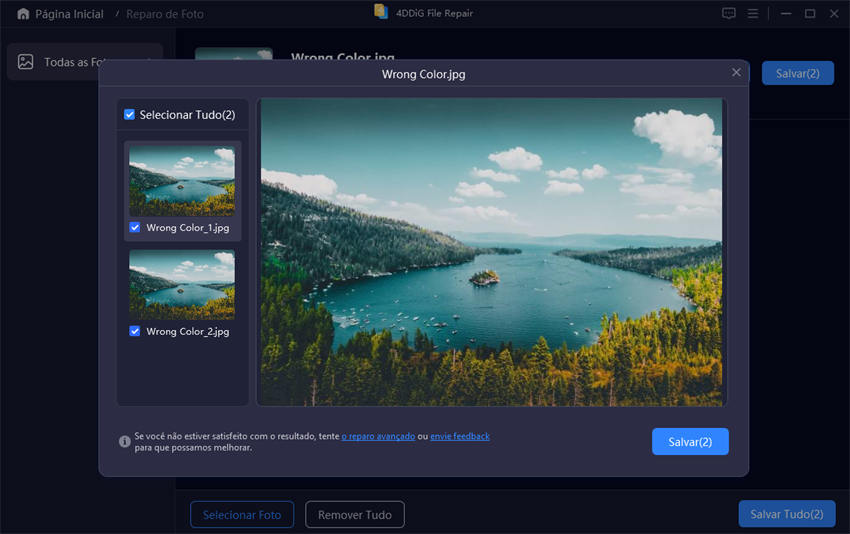Open the 'o reparo avançado' link

(x=378, y=436)
